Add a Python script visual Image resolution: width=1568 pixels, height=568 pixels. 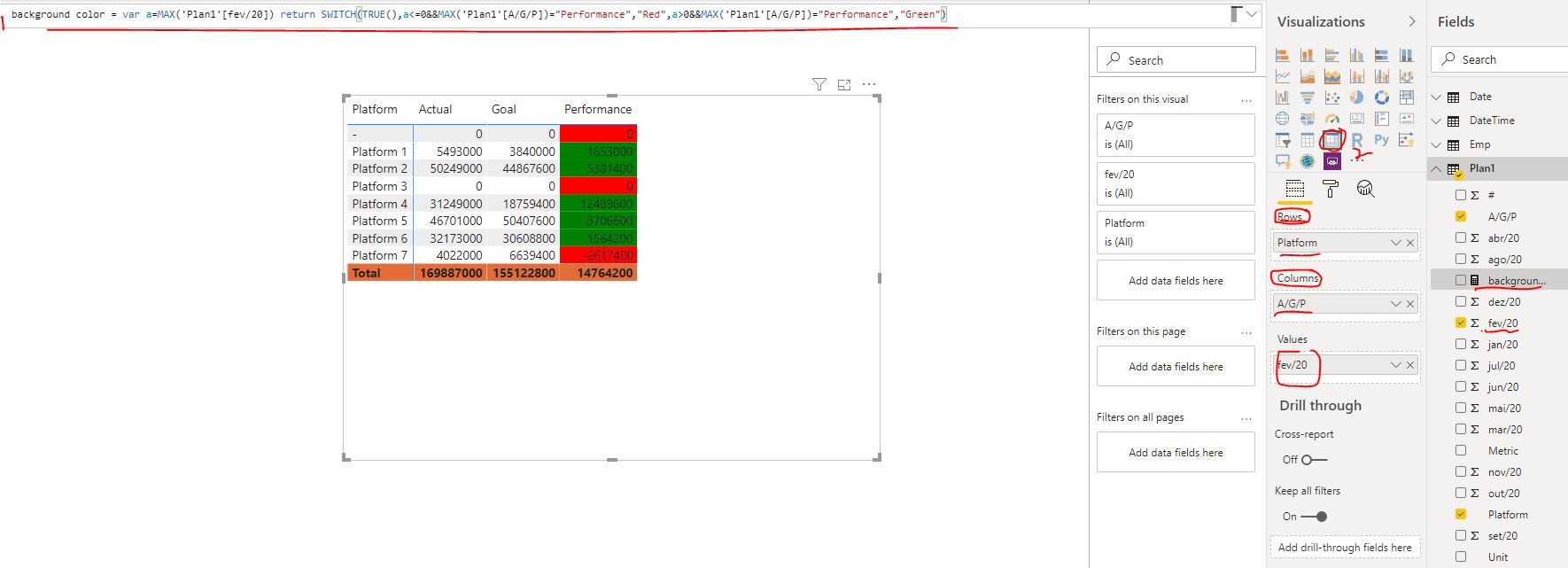[1382, 139]
